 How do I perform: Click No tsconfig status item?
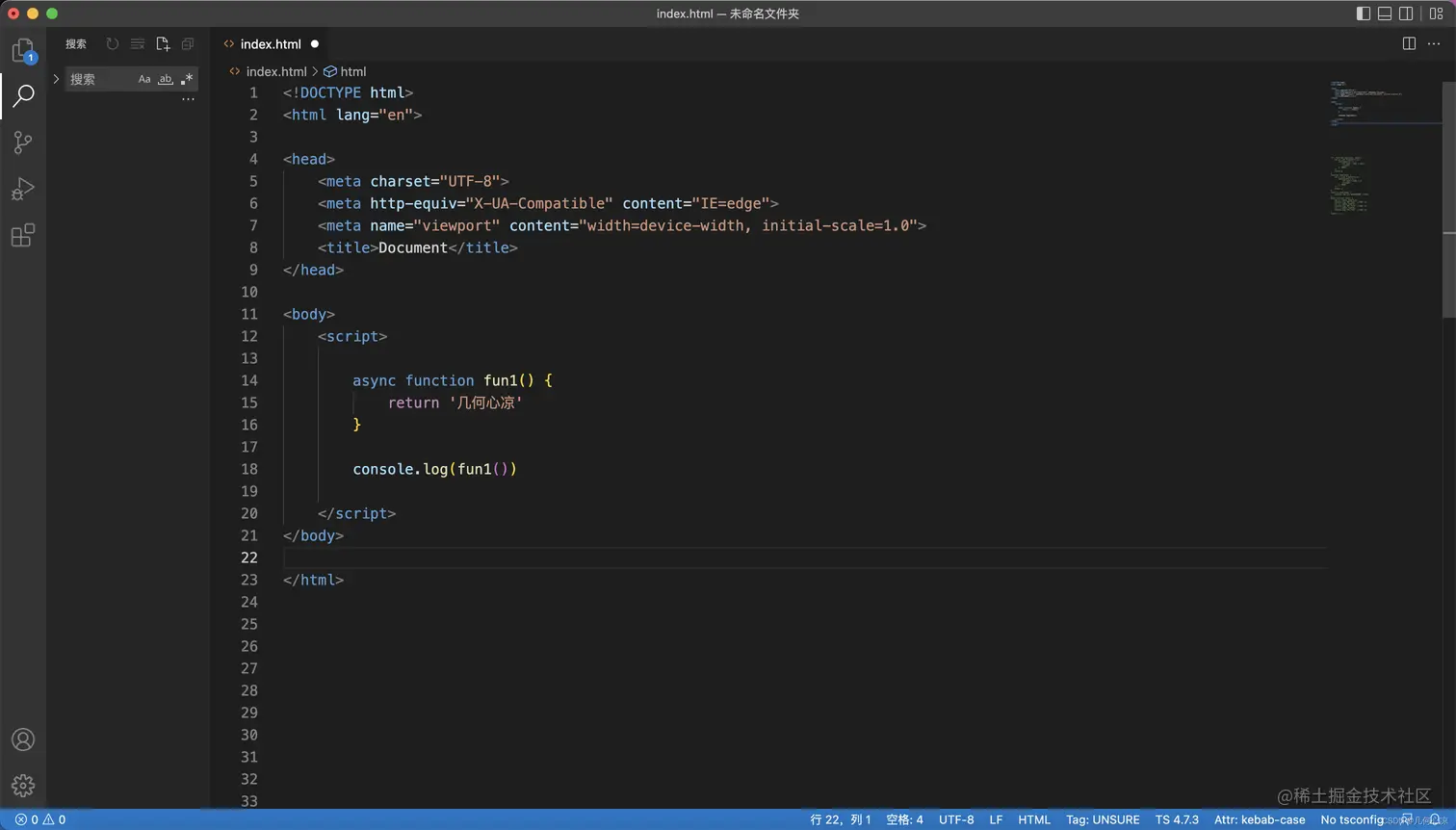[x=1352, y=819]
